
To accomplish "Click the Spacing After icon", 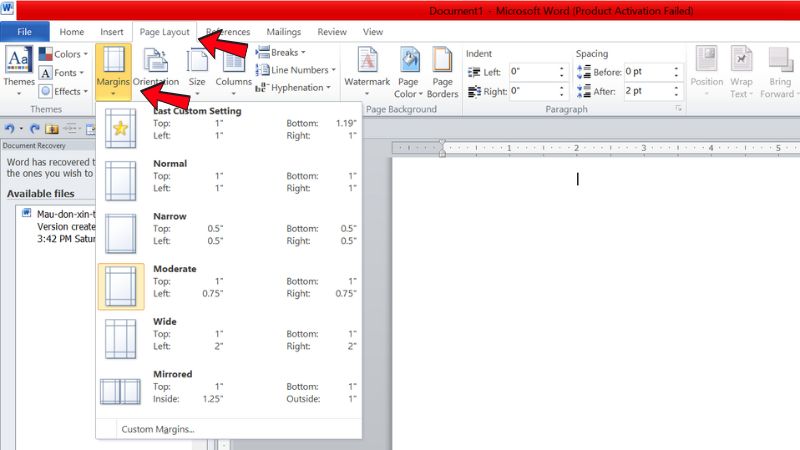I will click(584, 91).
